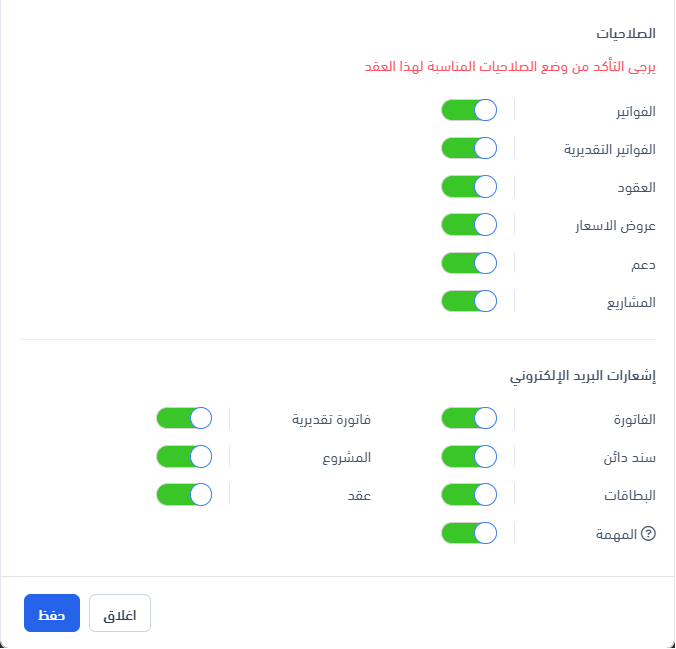Click the red permissions warning text
This screenshot has height=649, width=676.
[510, 68]
